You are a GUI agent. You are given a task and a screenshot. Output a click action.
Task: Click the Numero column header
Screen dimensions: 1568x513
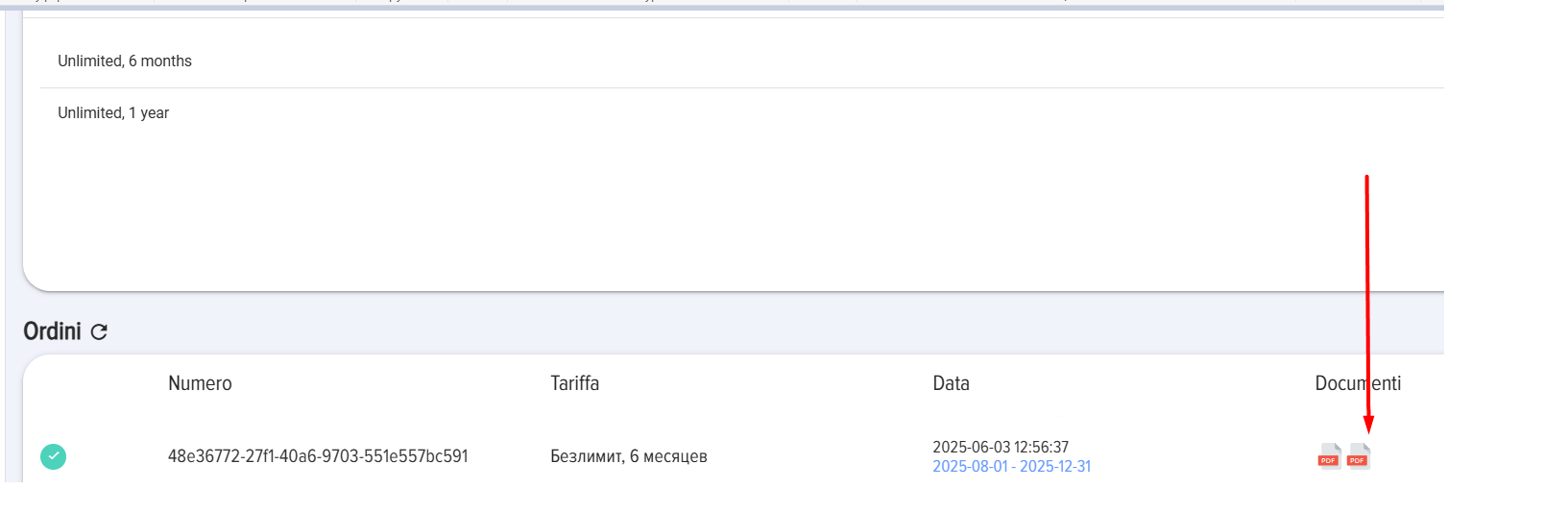click(200, 383)
